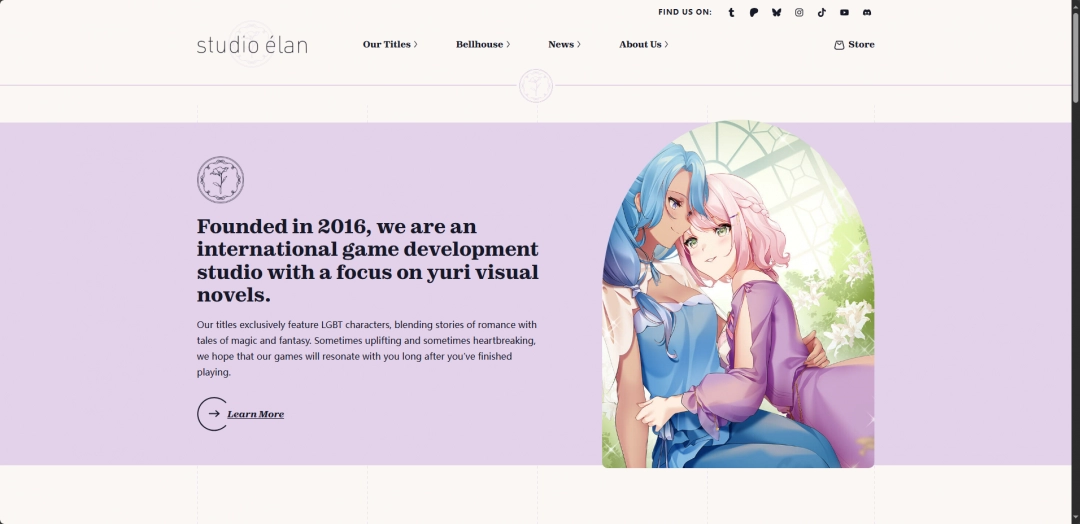Open the Tumblr social icon
The height and width of the screenshot is (524, 1080).
point(731,13)
